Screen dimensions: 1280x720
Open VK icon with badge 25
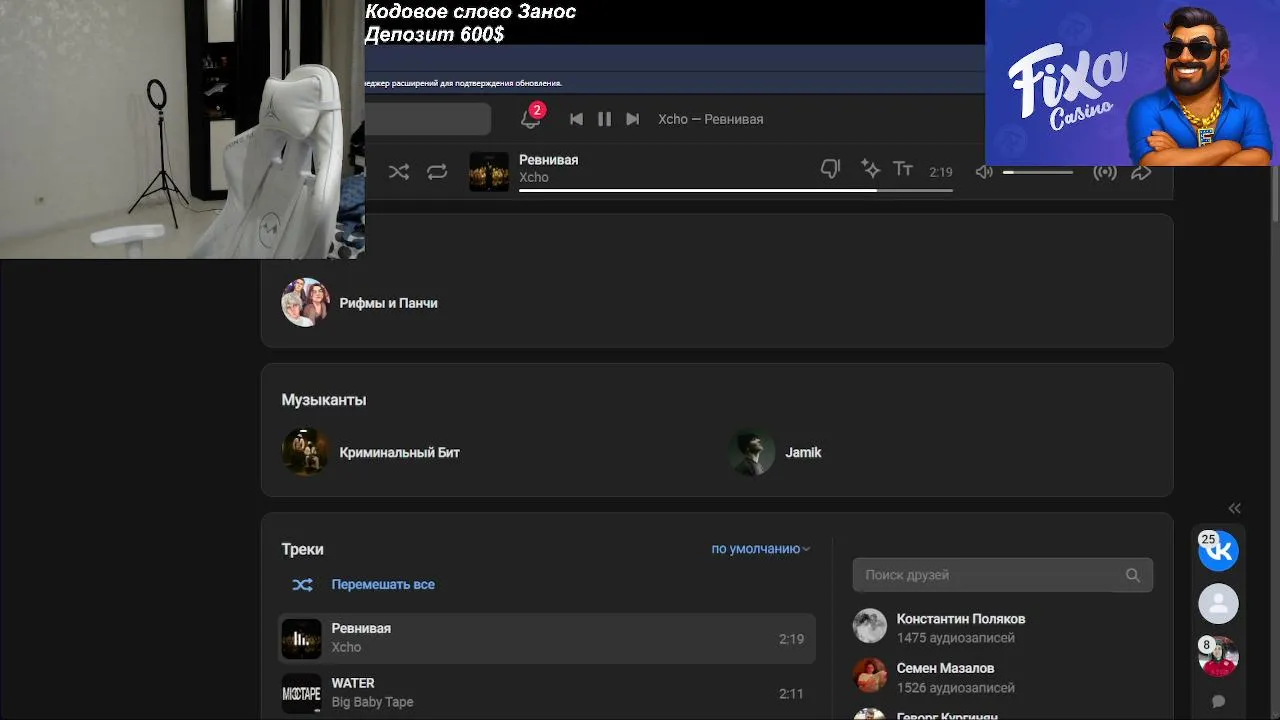tap(1218, 551)
